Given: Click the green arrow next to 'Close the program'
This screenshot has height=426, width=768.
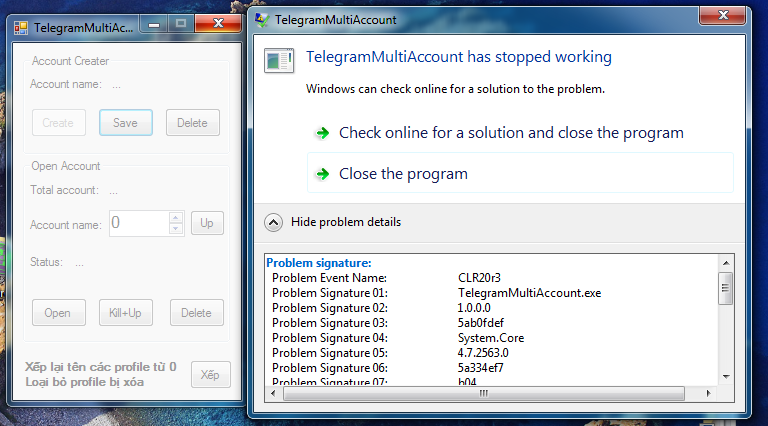Looking at the screenshot, I should point(322,174).
